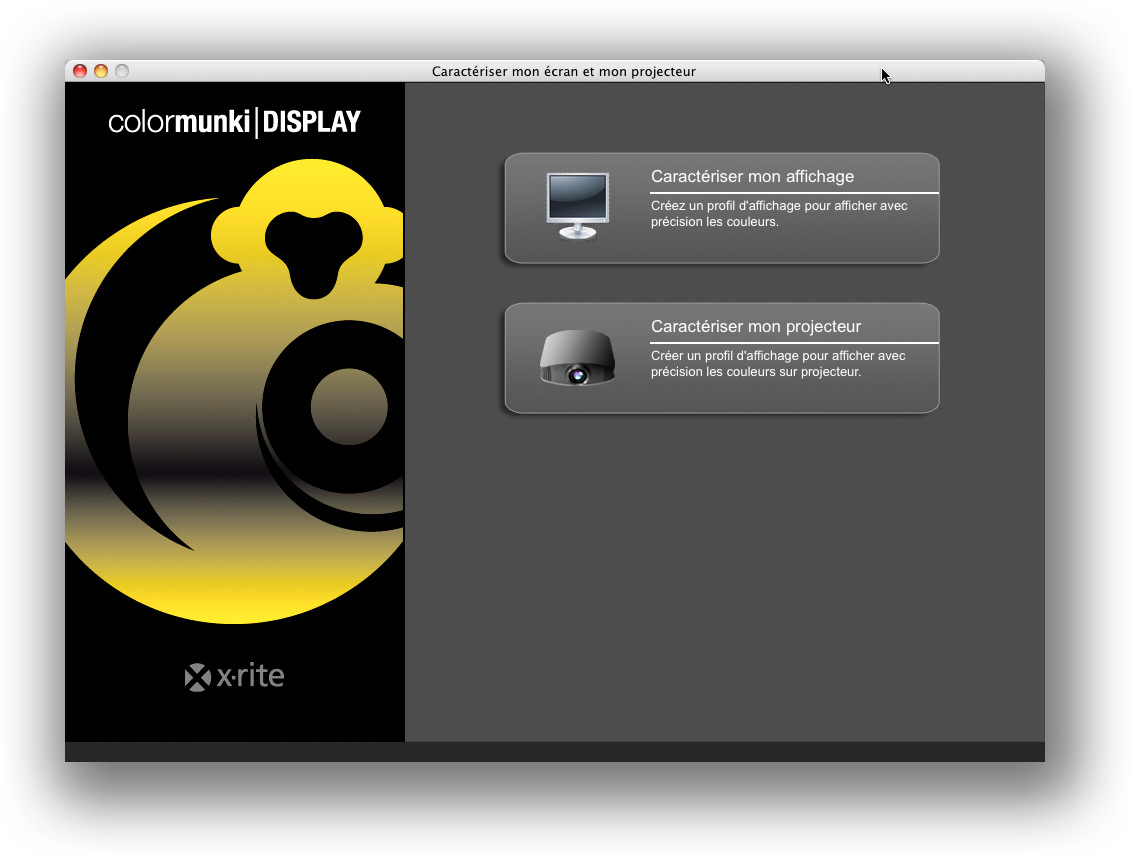Click the window title 'Caractériser mon écran et mon projecteur'

(563, 71)
